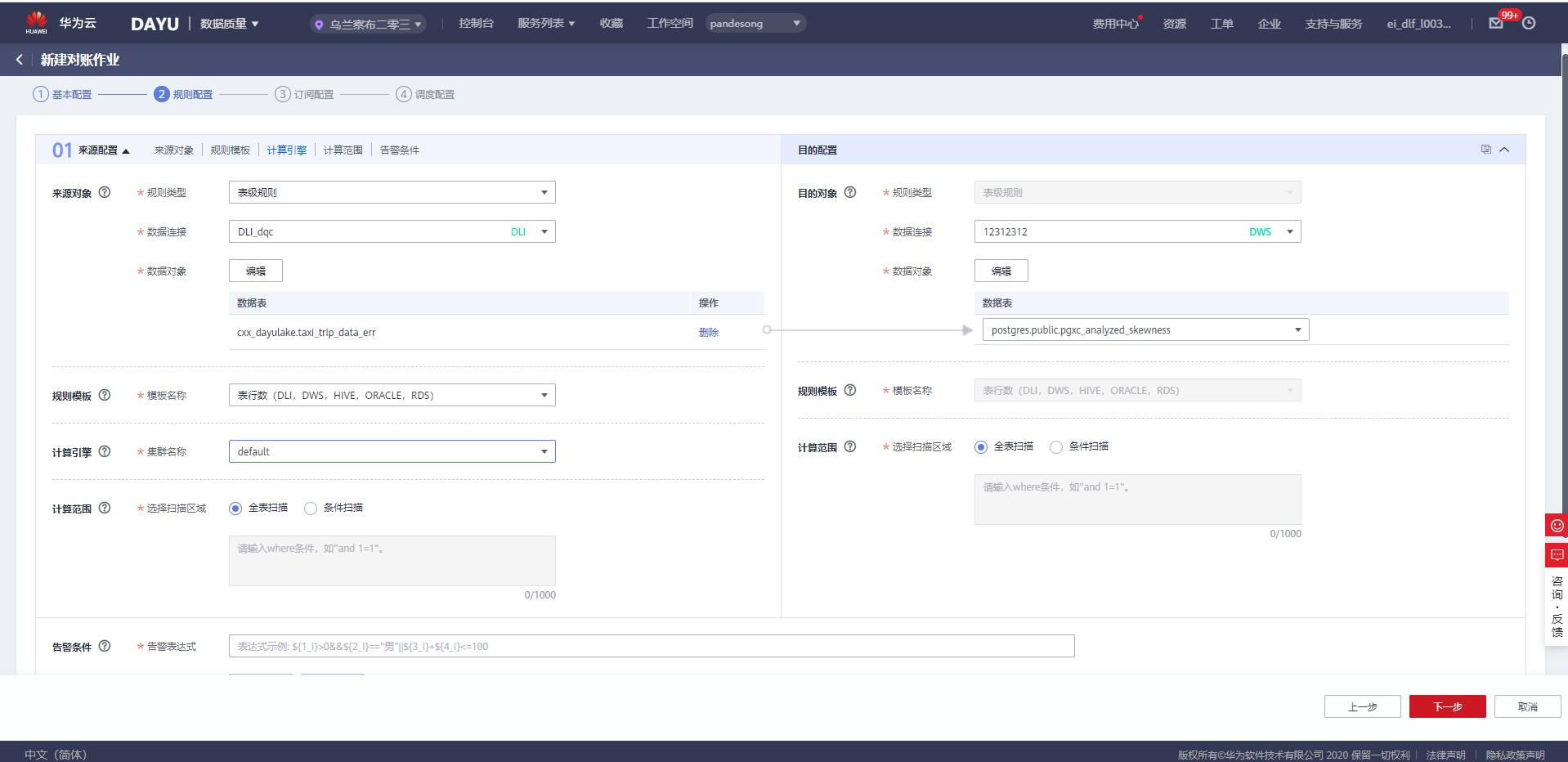Select destination 条件扫描 radio button
The height and width of the screenshot is (762, 1568).
[1056, 447]
